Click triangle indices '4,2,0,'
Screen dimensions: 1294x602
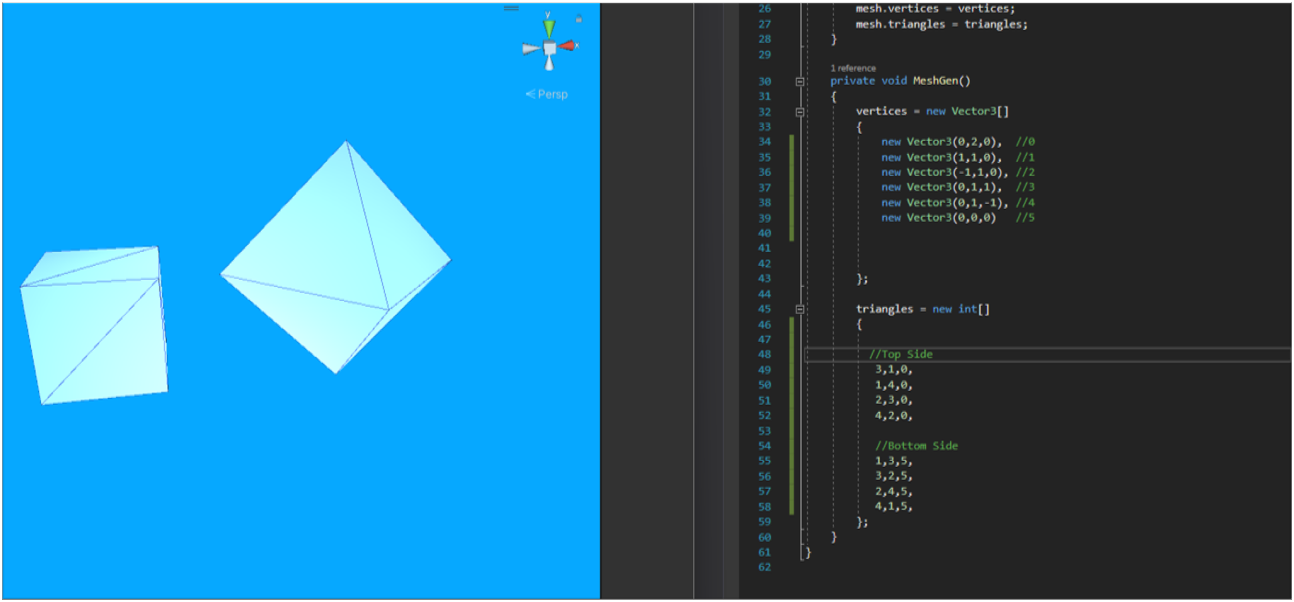(894, 415)
